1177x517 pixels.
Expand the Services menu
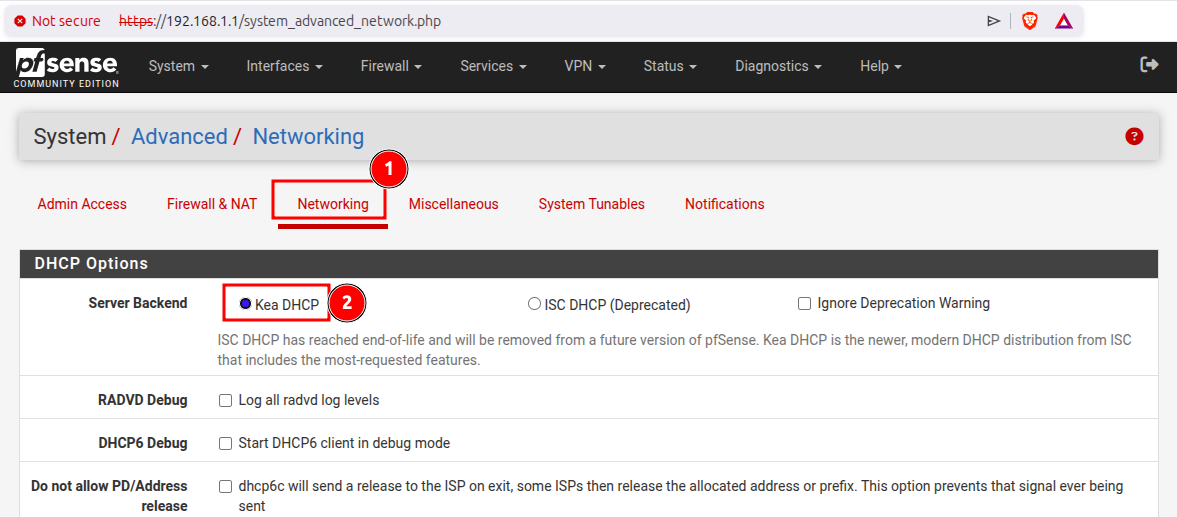[493, 66]
